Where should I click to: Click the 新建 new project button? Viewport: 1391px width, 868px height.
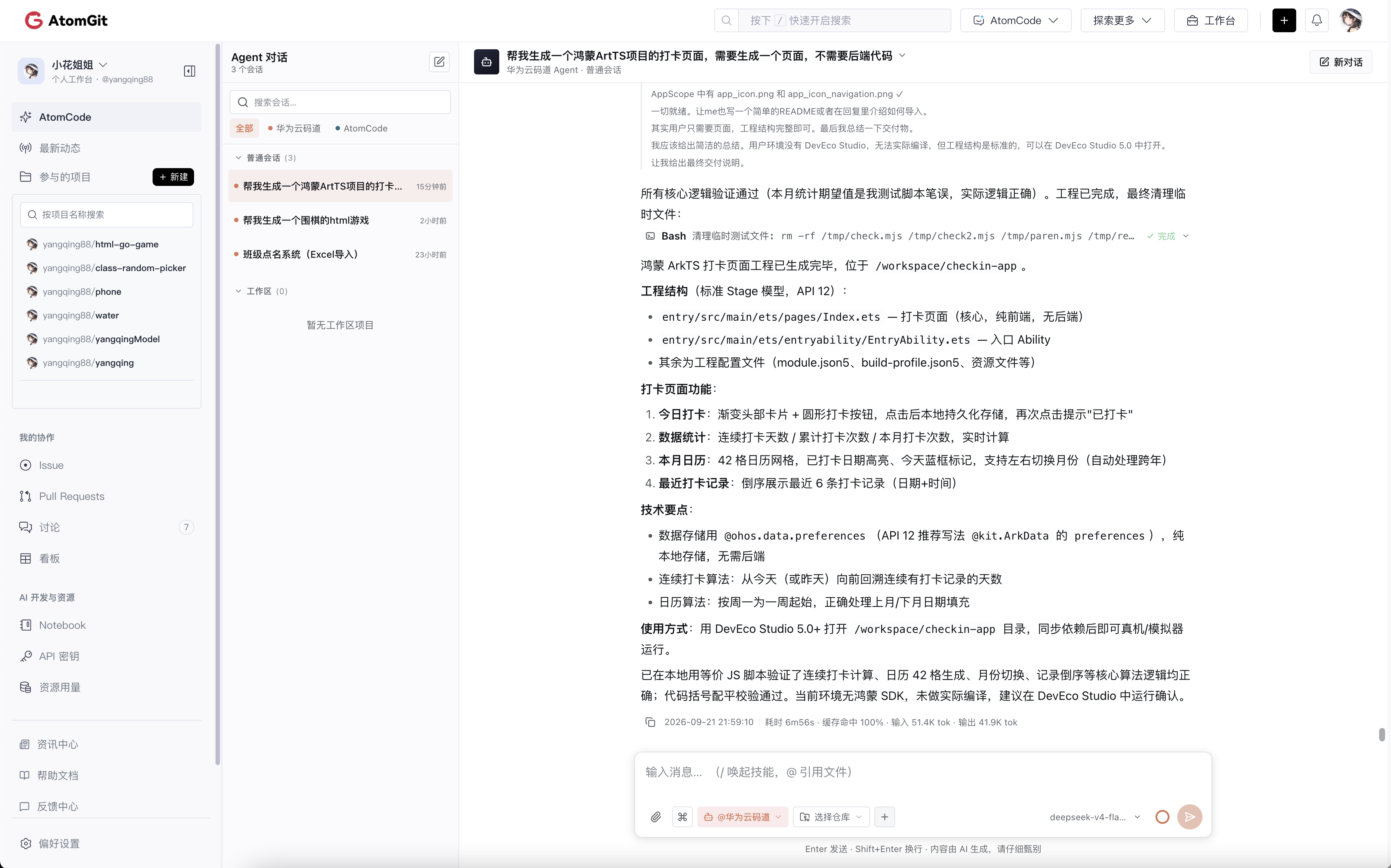coord(173,177)
